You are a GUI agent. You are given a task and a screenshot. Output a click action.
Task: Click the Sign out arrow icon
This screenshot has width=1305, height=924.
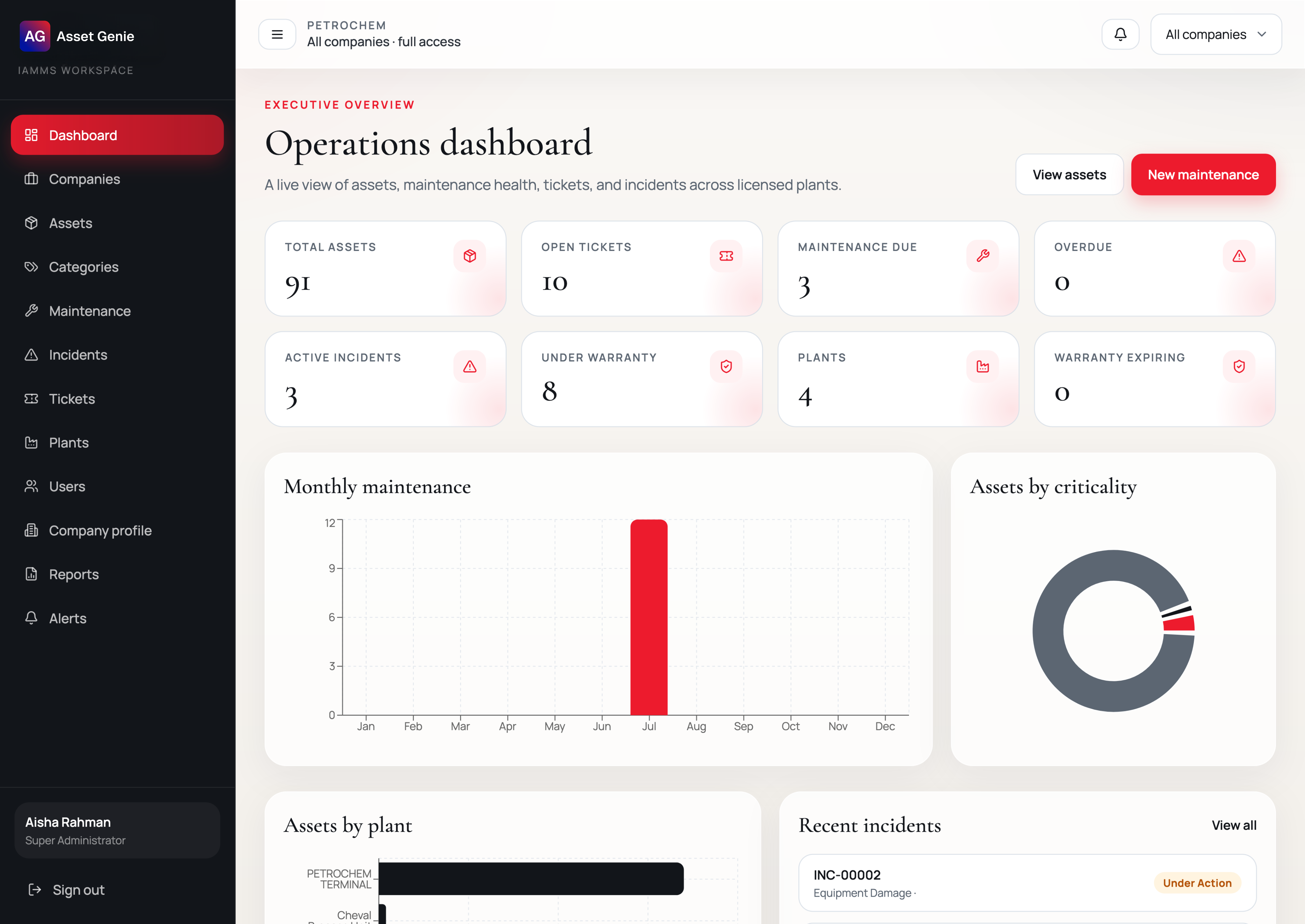pyautogui.click(x=35, y=889)
